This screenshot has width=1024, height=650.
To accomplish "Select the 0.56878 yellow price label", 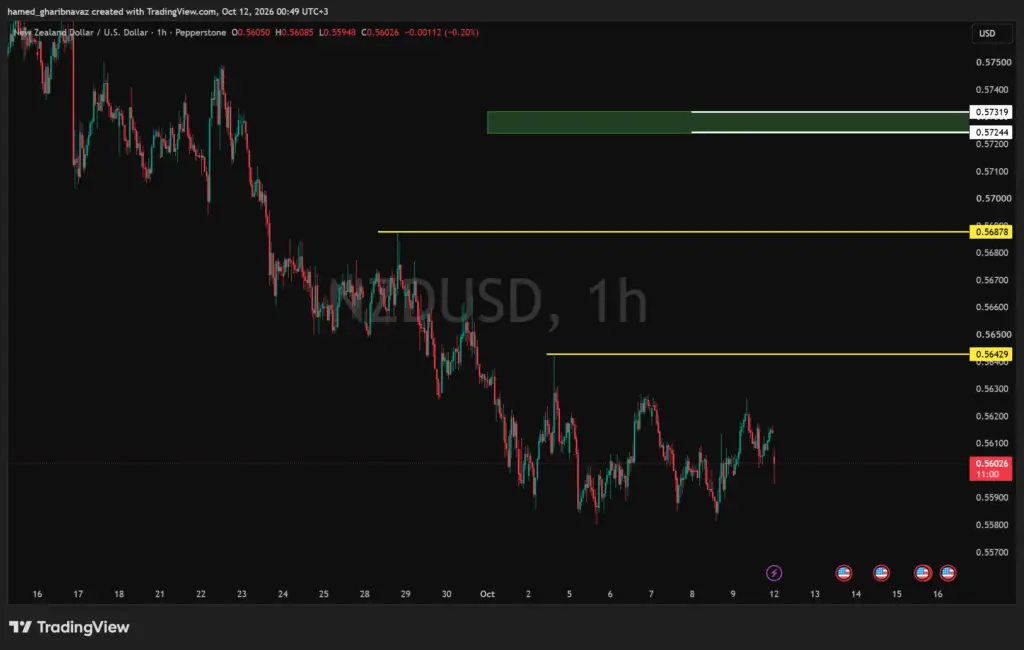I will coord(991,232).
